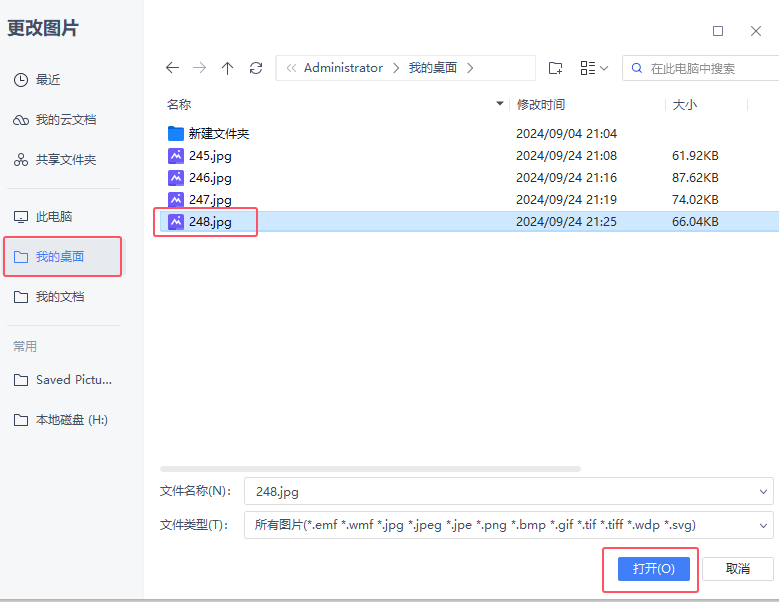This screenshot has height=602, width=779.
Task: Click the clock icon beside 最近
Action: 21,80
